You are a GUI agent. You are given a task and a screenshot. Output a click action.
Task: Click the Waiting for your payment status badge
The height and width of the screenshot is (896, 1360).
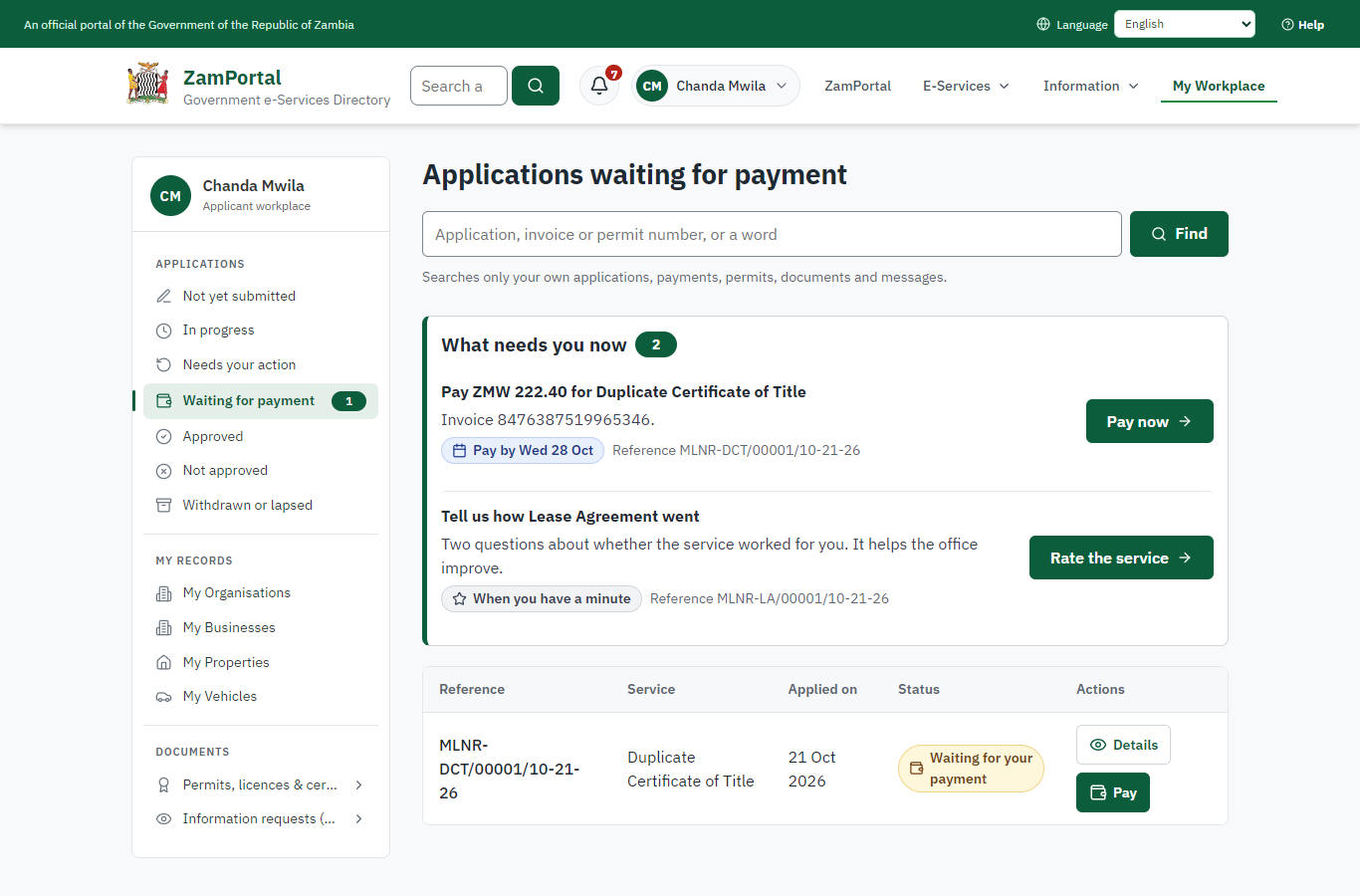point(971,769)
